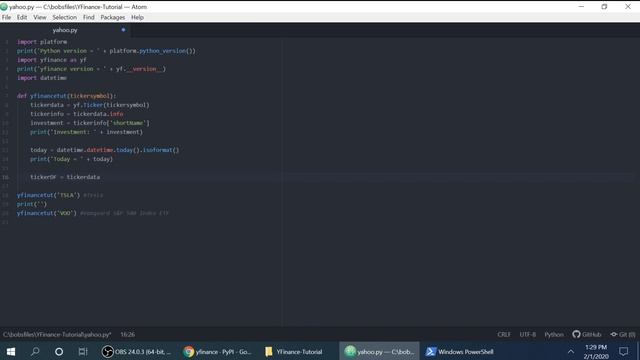Click the 'today = datetime.datetime.today()' line
The height and width of the screenshot is (360, 640).
[x=104, y=150]
